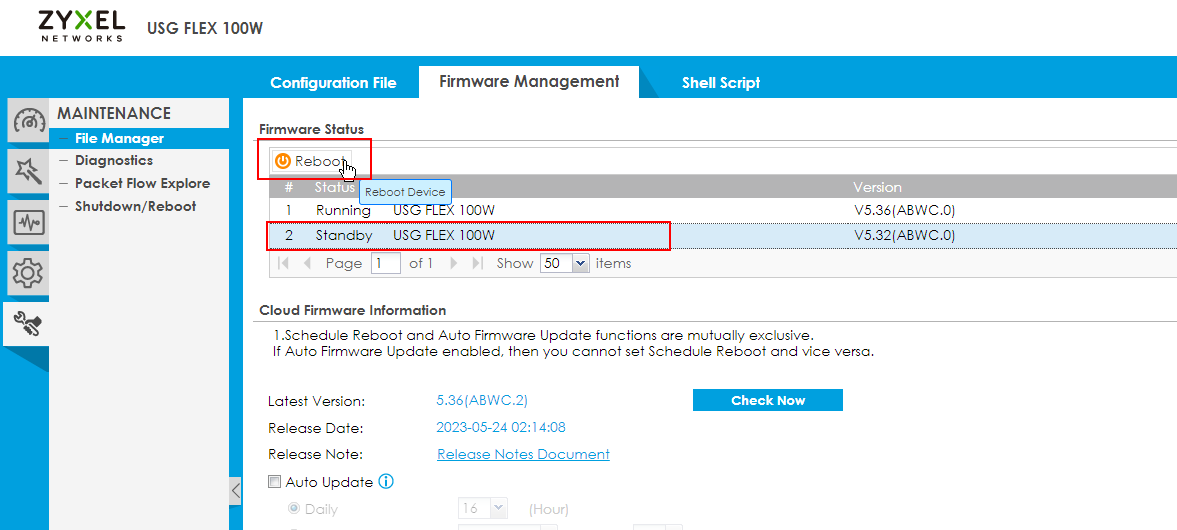
Task: Open the Quick Setup wizard wand icon
Action: [28, 172]
